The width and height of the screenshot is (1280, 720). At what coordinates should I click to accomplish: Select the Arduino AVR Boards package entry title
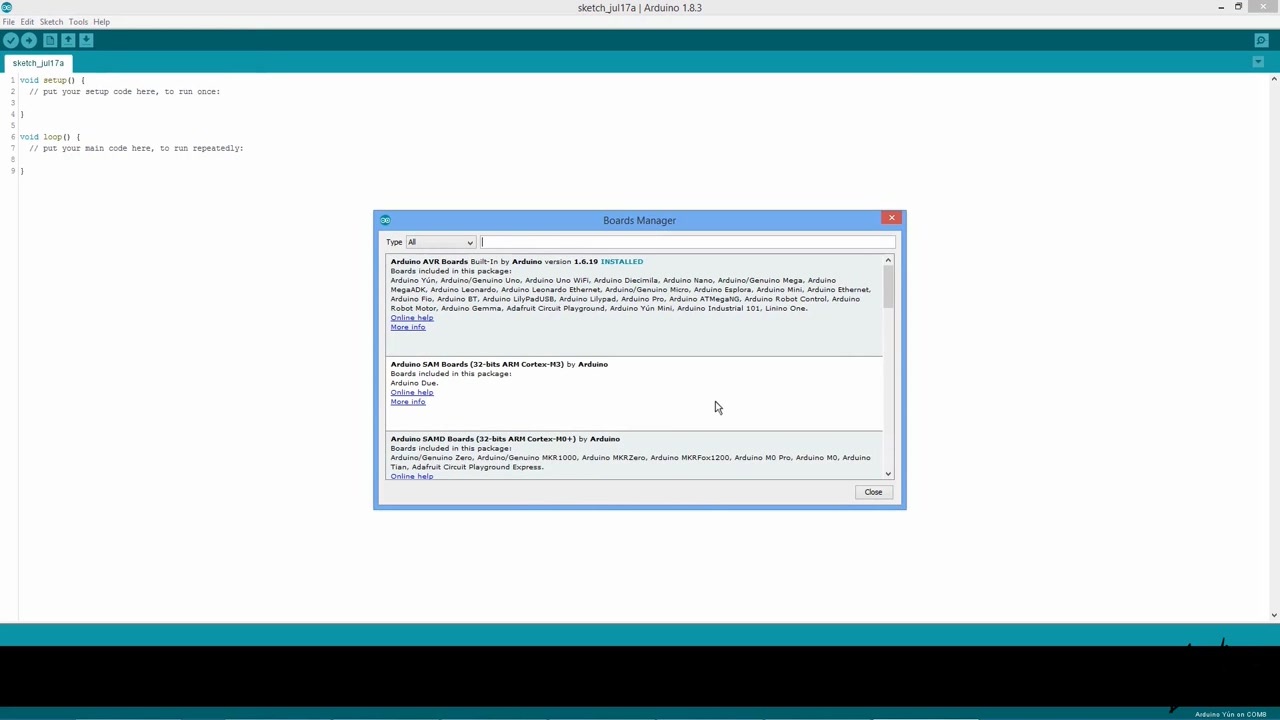(429, 261)
